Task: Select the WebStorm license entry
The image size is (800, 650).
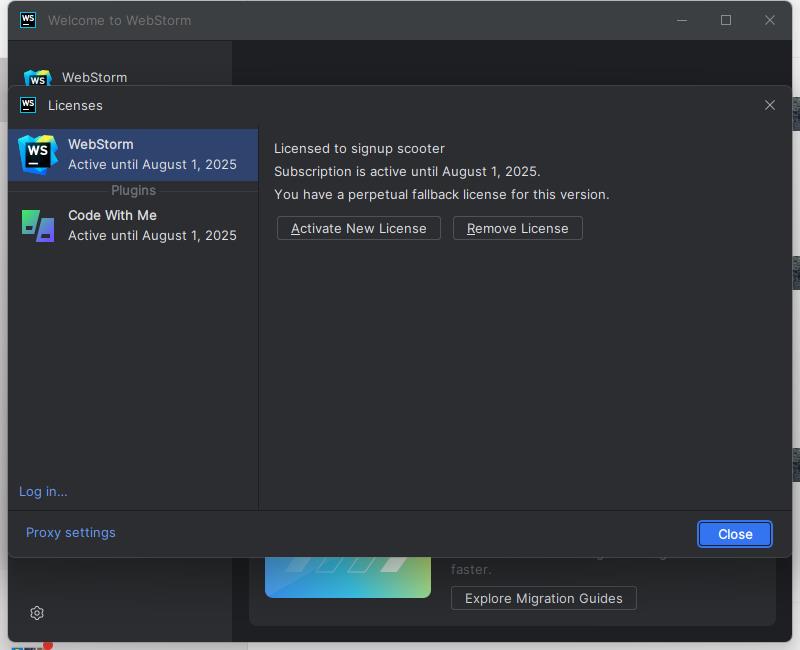Action: point(133,155)
